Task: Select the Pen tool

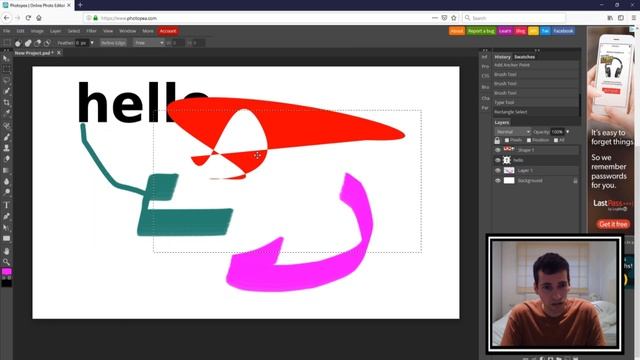Action: (6, 216)
